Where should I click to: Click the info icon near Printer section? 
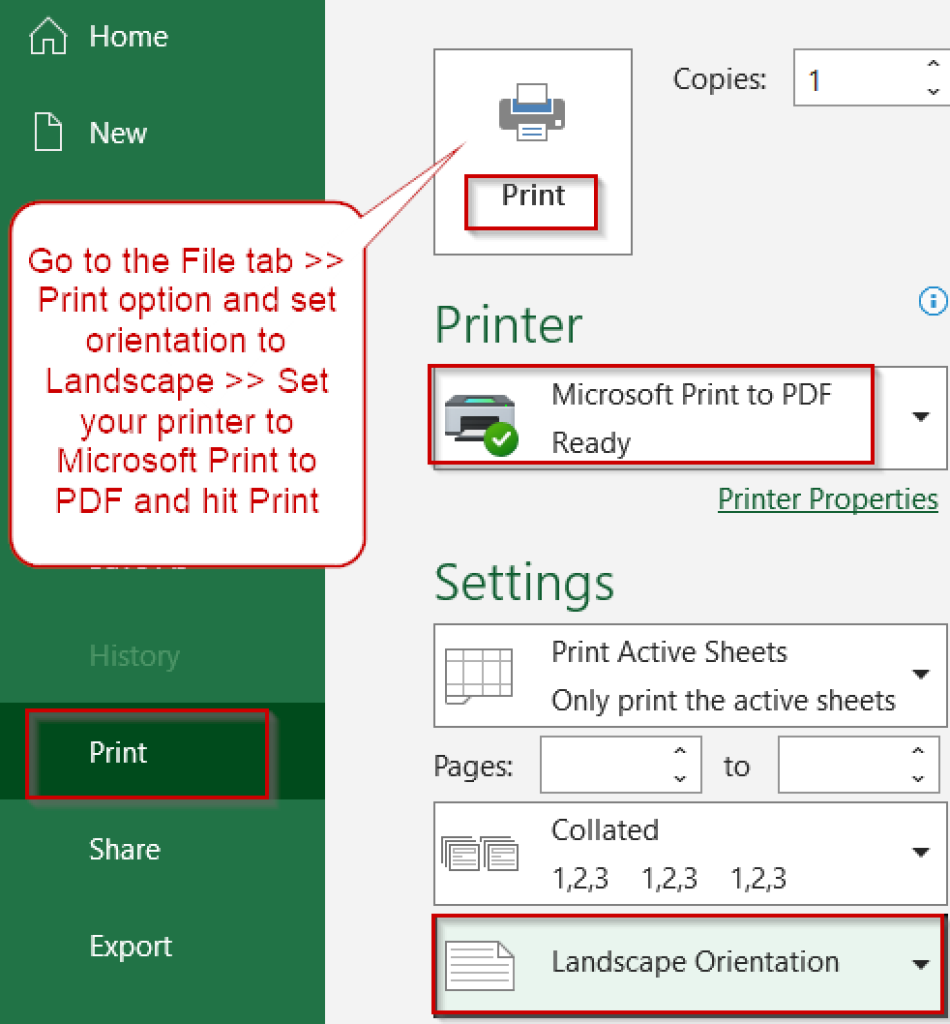tap(933, 301)
